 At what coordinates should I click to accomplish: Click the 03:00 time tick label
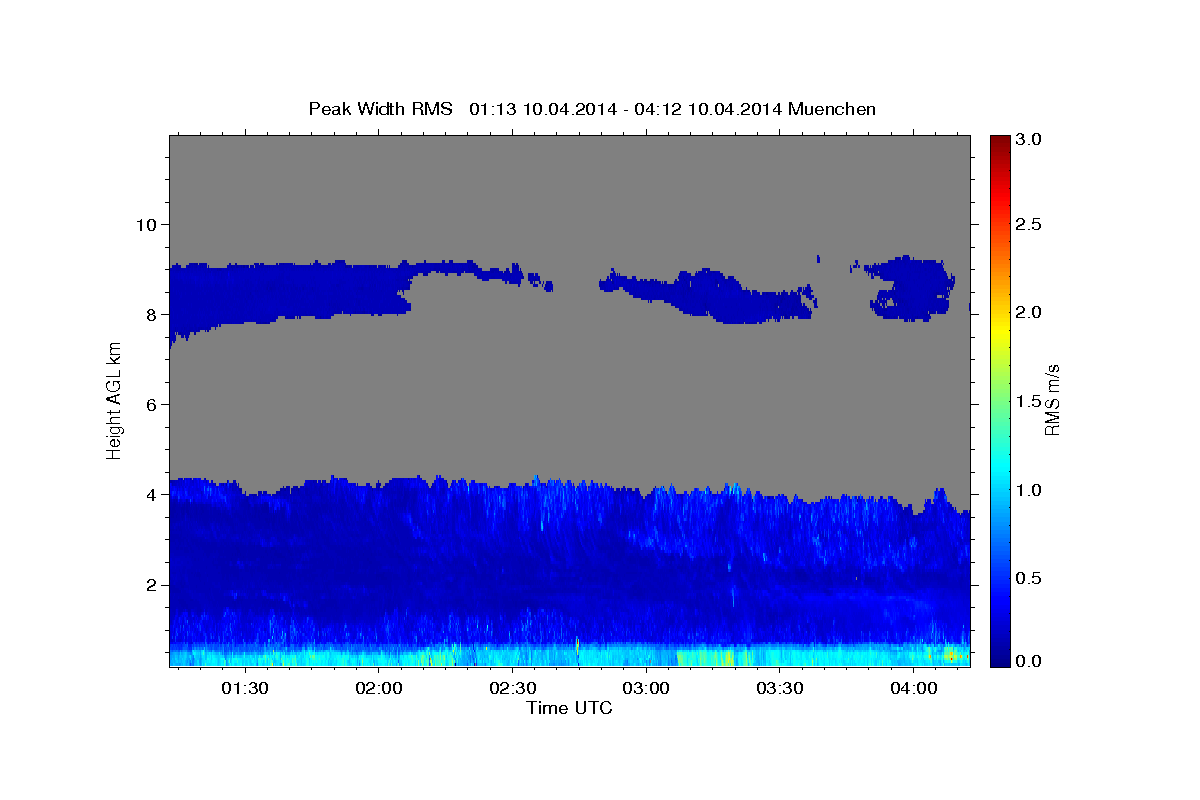tap(646, 688)
